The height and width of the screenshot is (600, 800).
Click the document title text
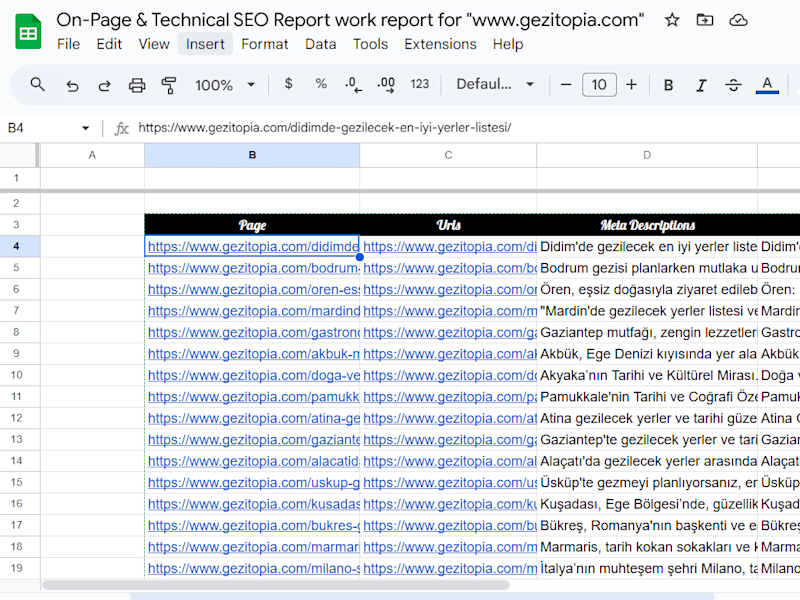pos(350,20)
